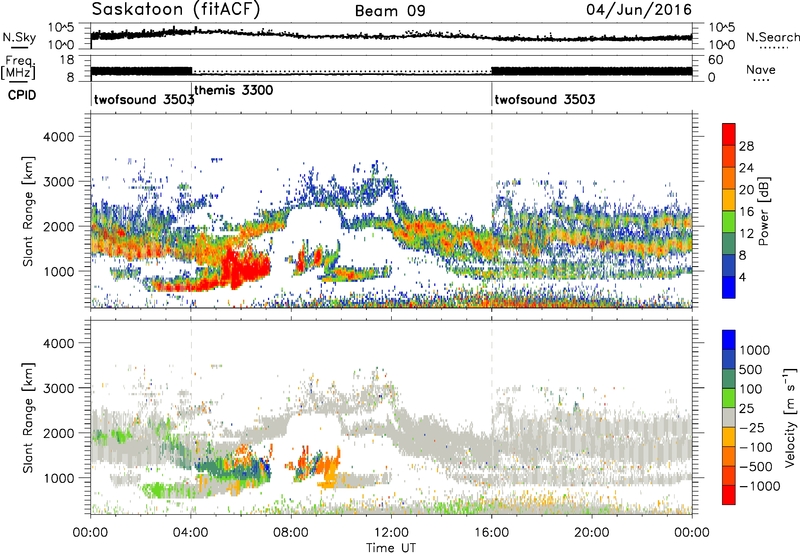Select velocity colorbar value "500"
The image size is (800, 554).
(x=751, y=370)
